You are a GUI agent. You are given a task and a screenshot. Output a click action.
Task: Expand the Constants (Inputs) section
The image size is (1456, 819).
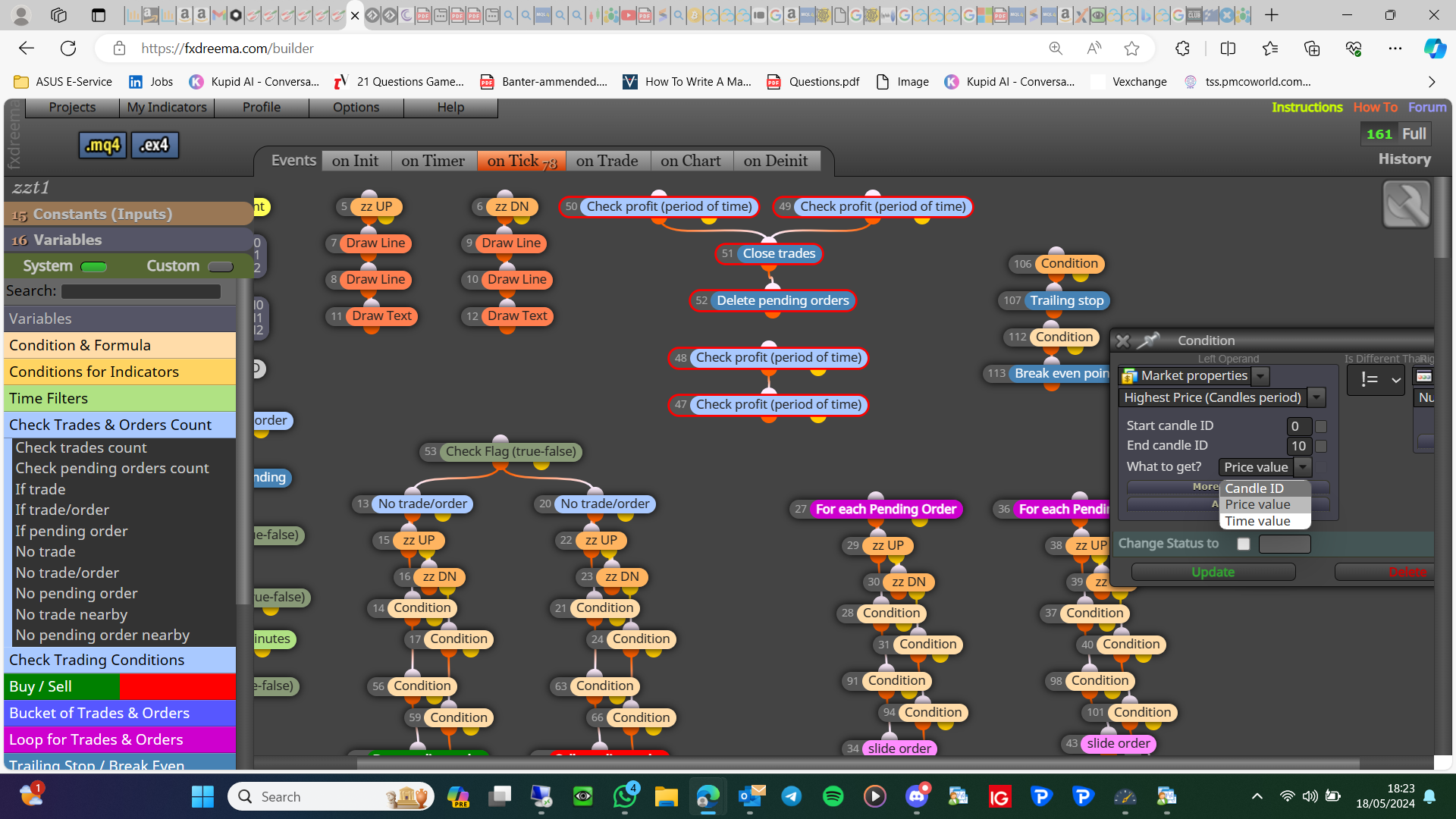[x=129, y=215]
